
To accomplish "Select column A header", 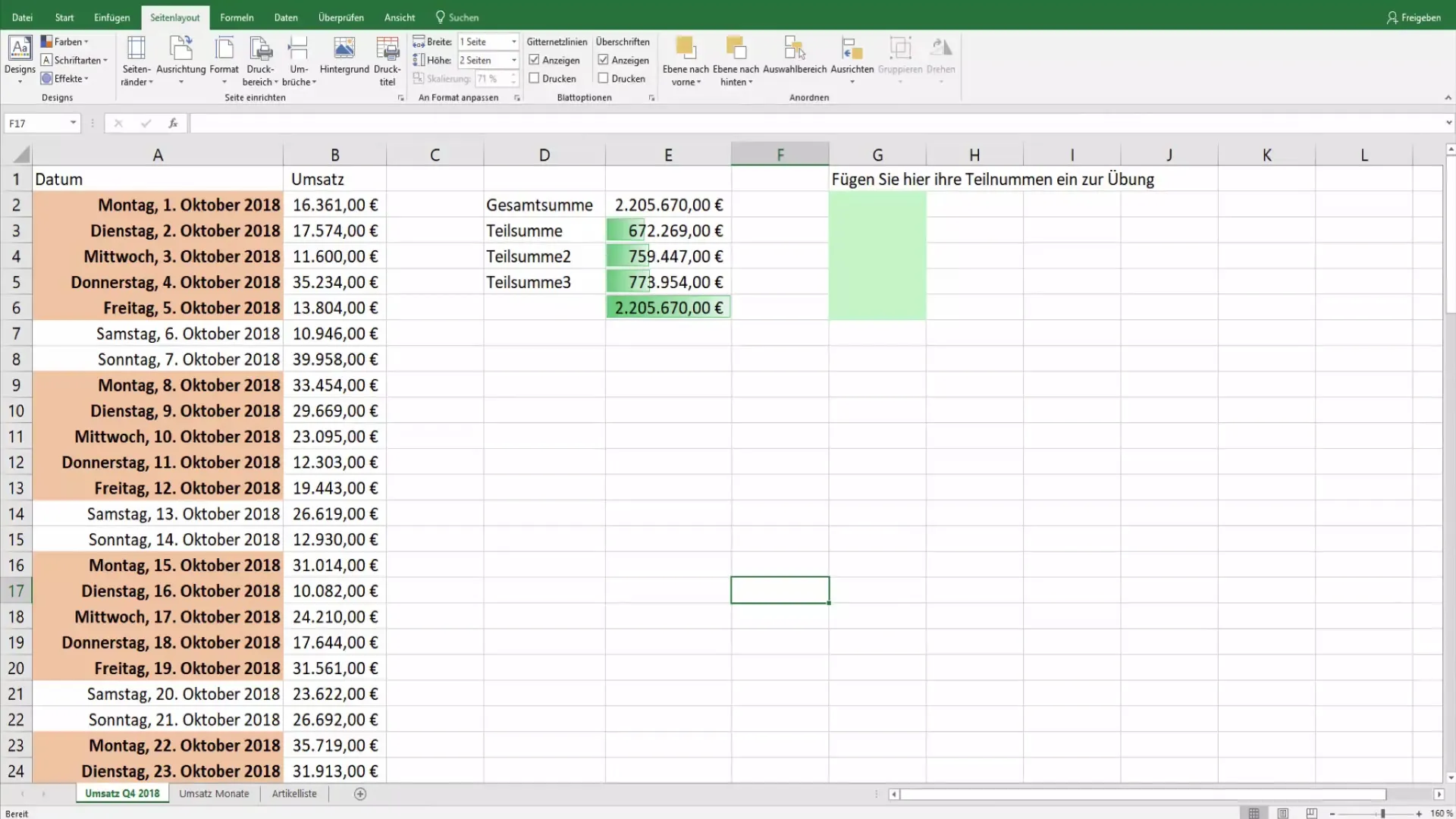I will point(158,155).
